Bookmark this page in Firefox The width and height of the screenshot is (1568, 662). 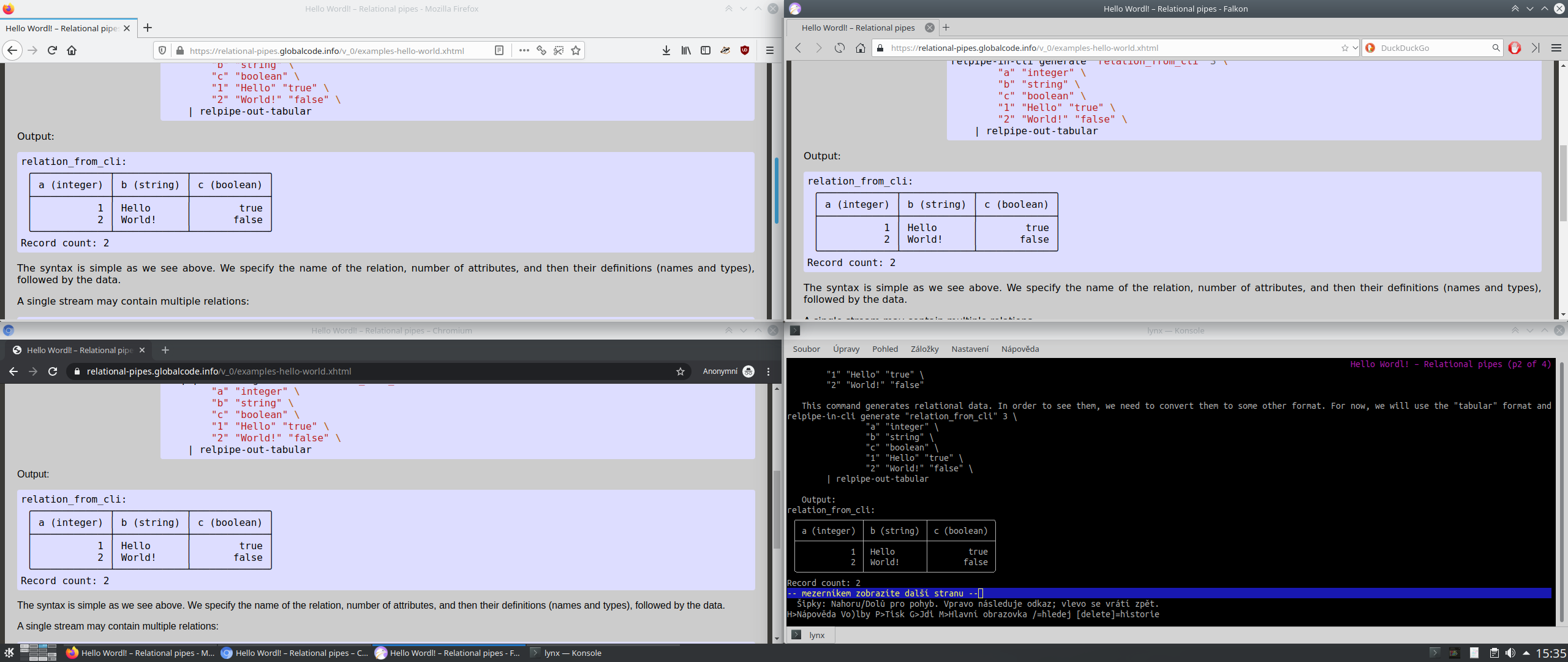click(x=576, y=50)
